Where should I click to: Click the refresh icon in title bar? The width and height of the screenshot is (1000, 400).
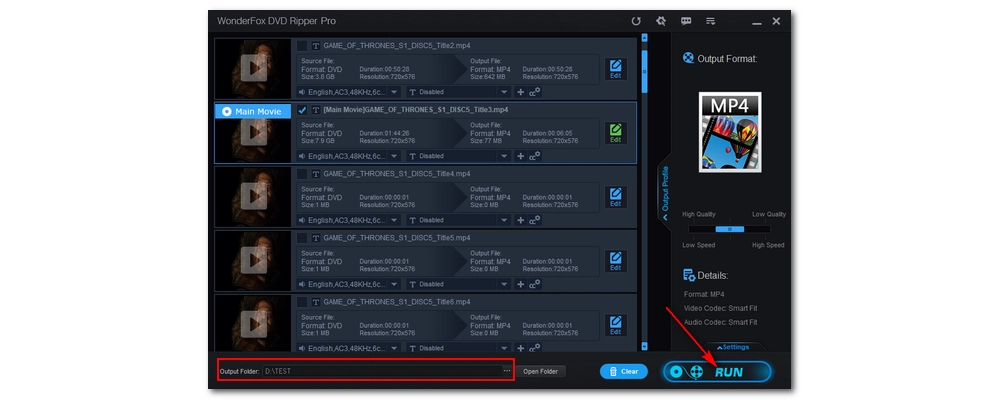tap(636, 20)
